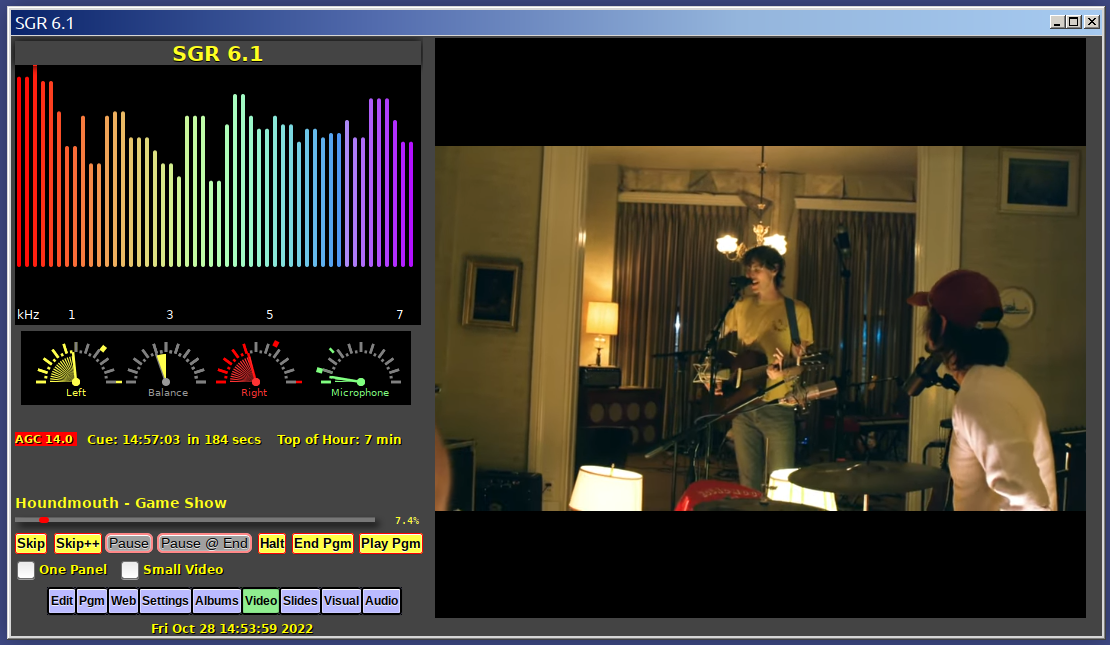1110x645 pixels.
Task: Select the highlighted Video tab
Action: click(x=261, y=601)
